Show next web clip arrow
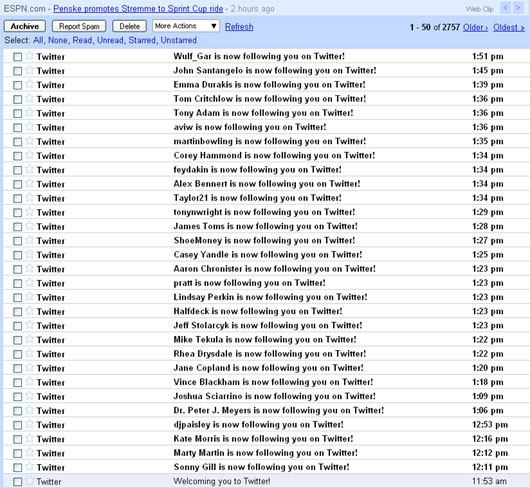This screenshot has height=488, width=530. [x=518, y=8]
